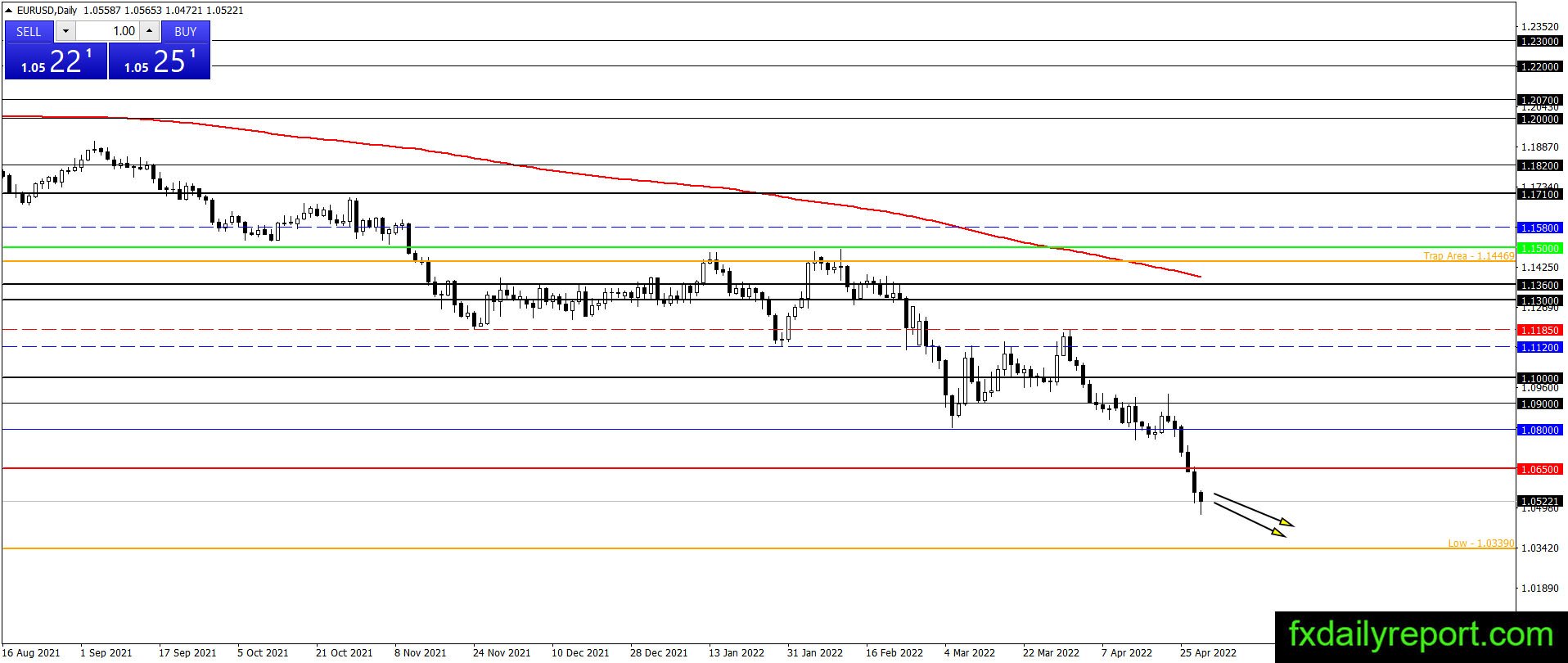Screen dimensions: 1568x663
Task: Click the sell price 1.05 22 tile
Action: [x=56, y=61]
